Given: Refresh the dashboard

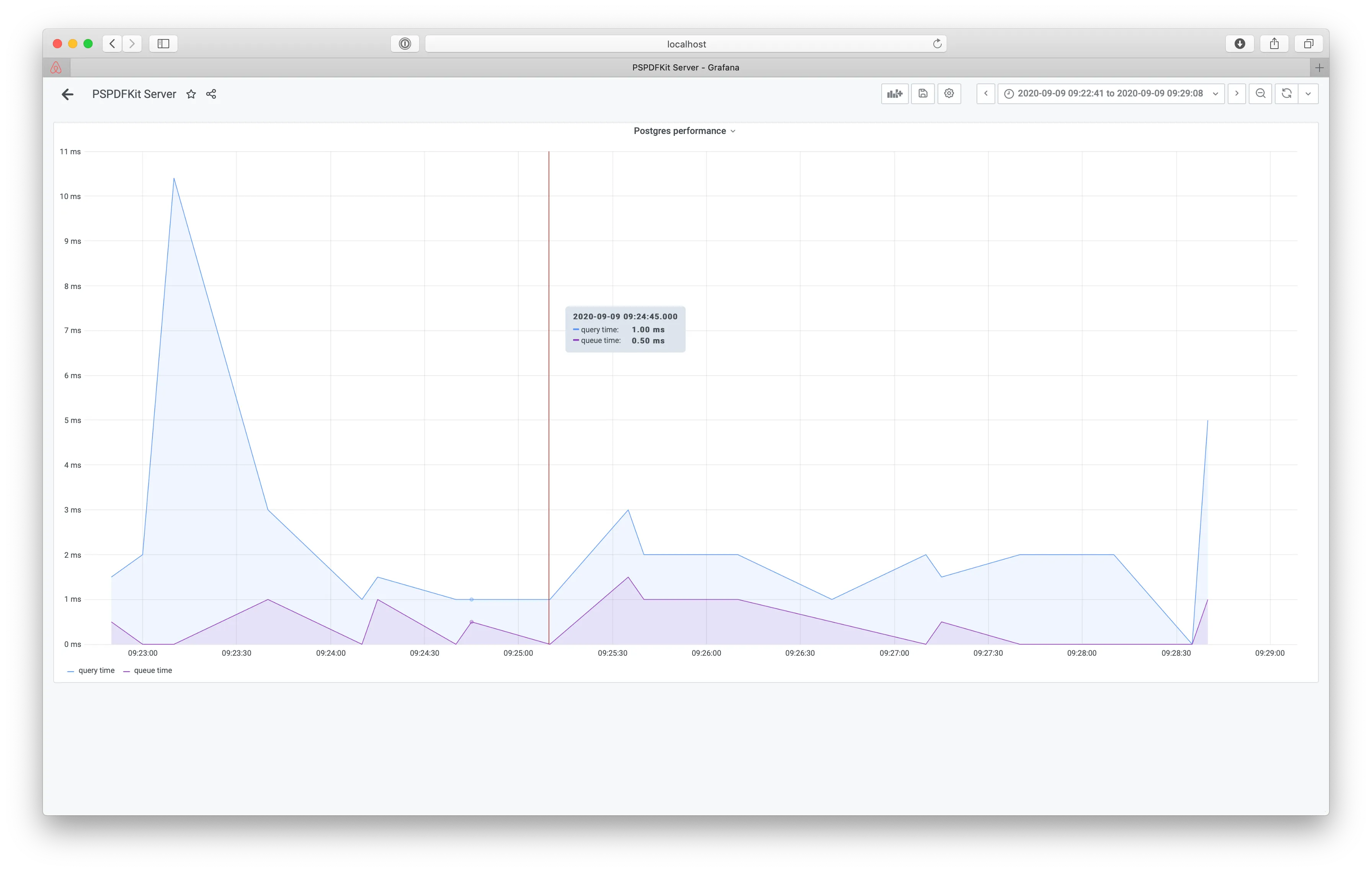Looking at the screenshot, I should [1287, 93].
